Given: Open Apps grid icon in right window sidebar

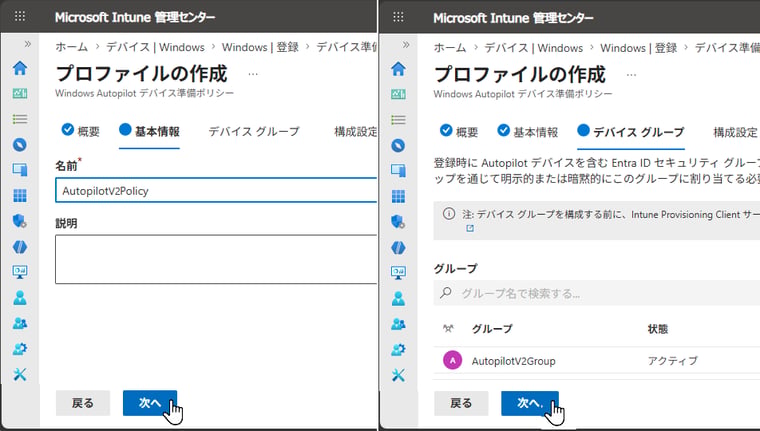Looking at the screenshot, I should point(398,196).
